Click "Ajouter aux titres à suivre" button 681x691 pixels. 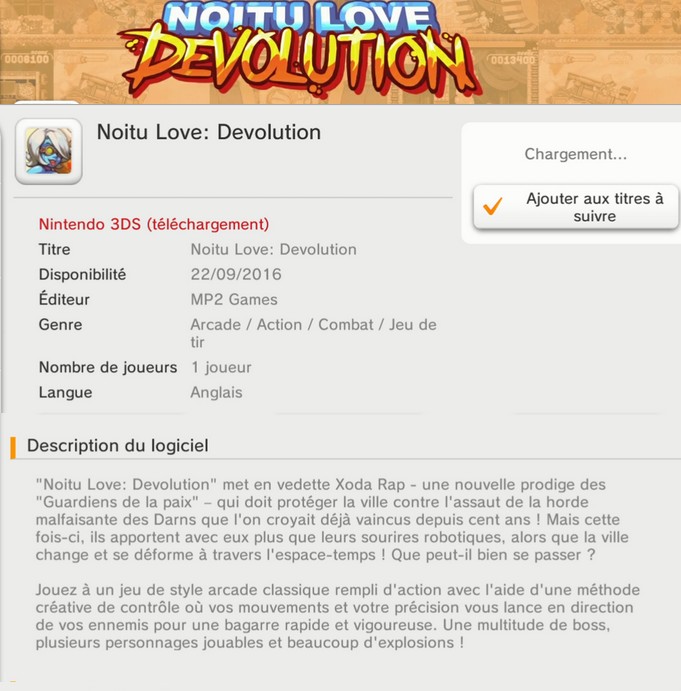(x=576, y=207)
